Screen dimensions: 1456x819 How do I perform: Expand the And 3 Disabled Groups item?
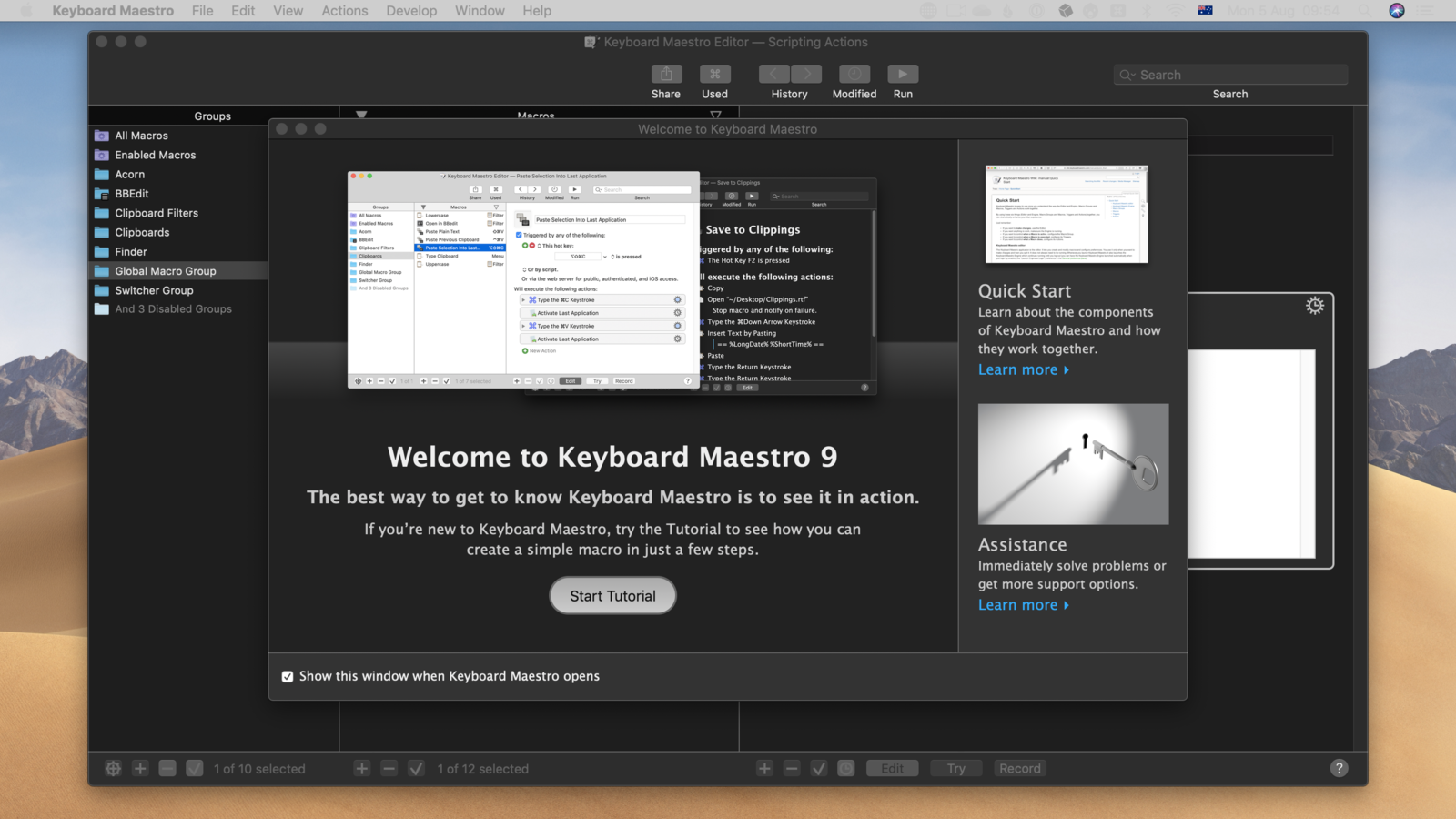coord(173,309)
